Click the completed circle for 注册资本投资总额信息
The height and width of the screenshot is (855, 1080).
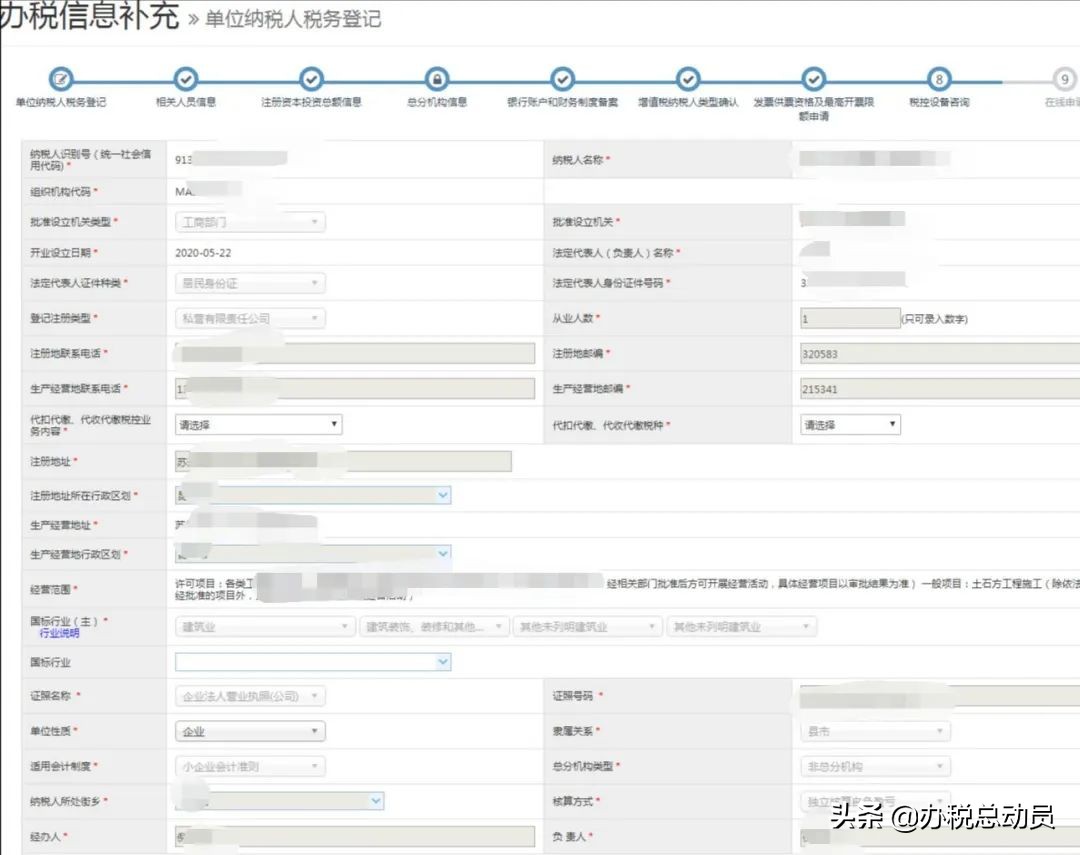(x=311, y=80)
